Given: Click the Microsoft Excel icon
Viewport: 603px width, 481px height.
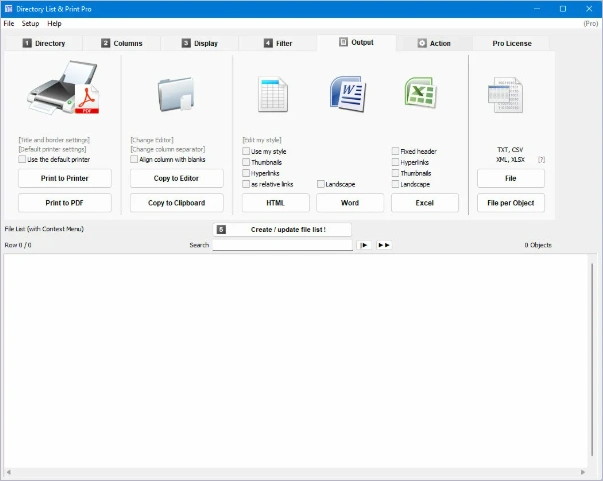Looking at the screenshot, I should click(421, 94).
